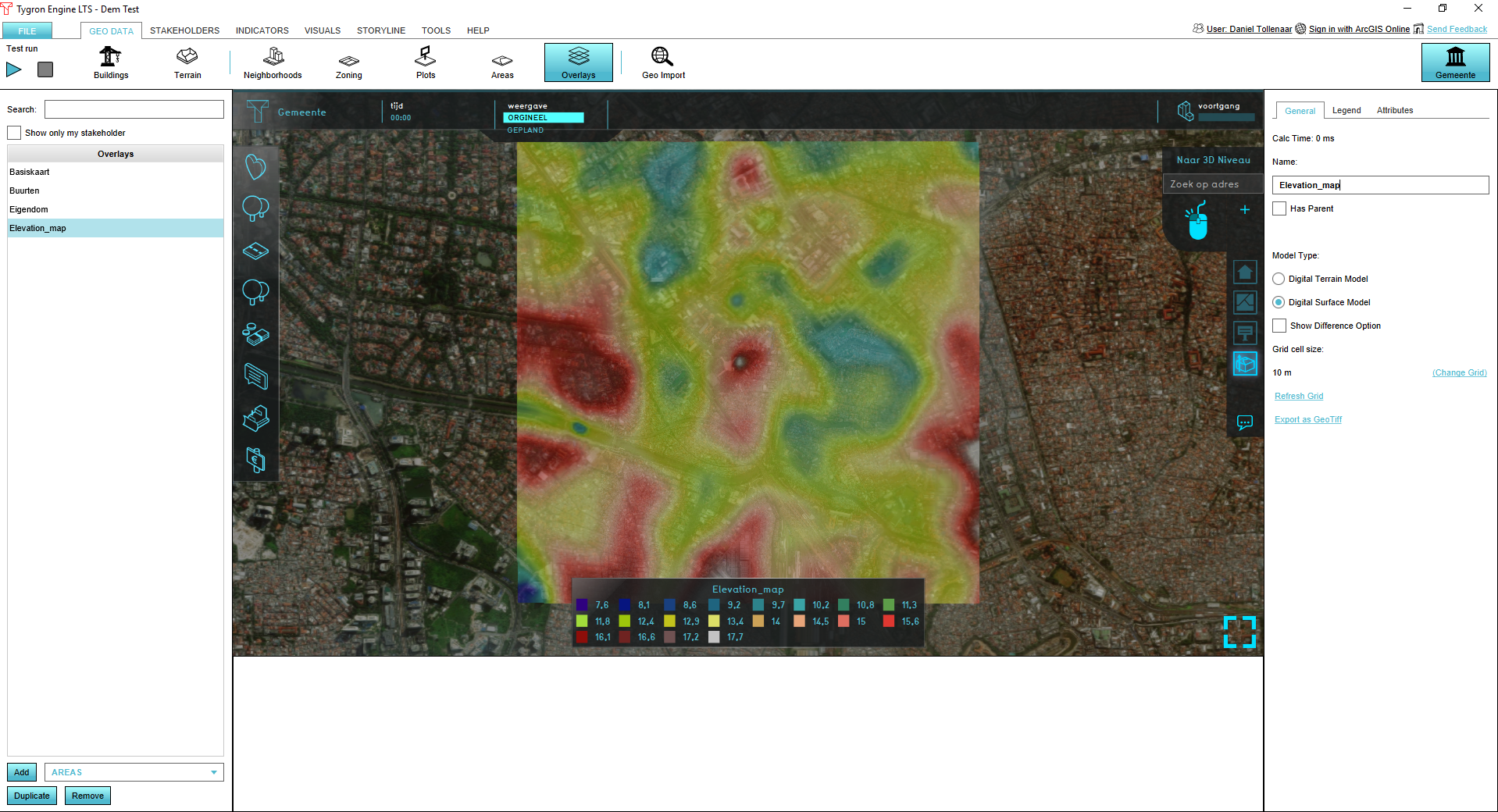This screenshot has width=1498, height=812.
Task: Open the STAKEHOLDERS ribbon tab
Action: click(184, 30)
